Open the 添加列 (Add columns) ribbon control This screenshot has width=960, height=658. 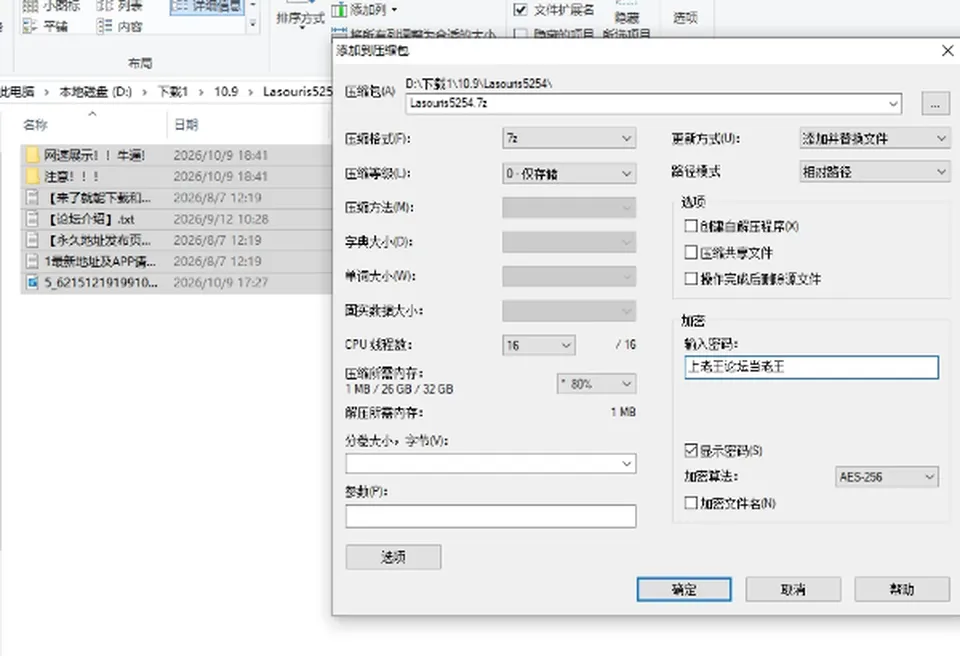tap(364, 10)
